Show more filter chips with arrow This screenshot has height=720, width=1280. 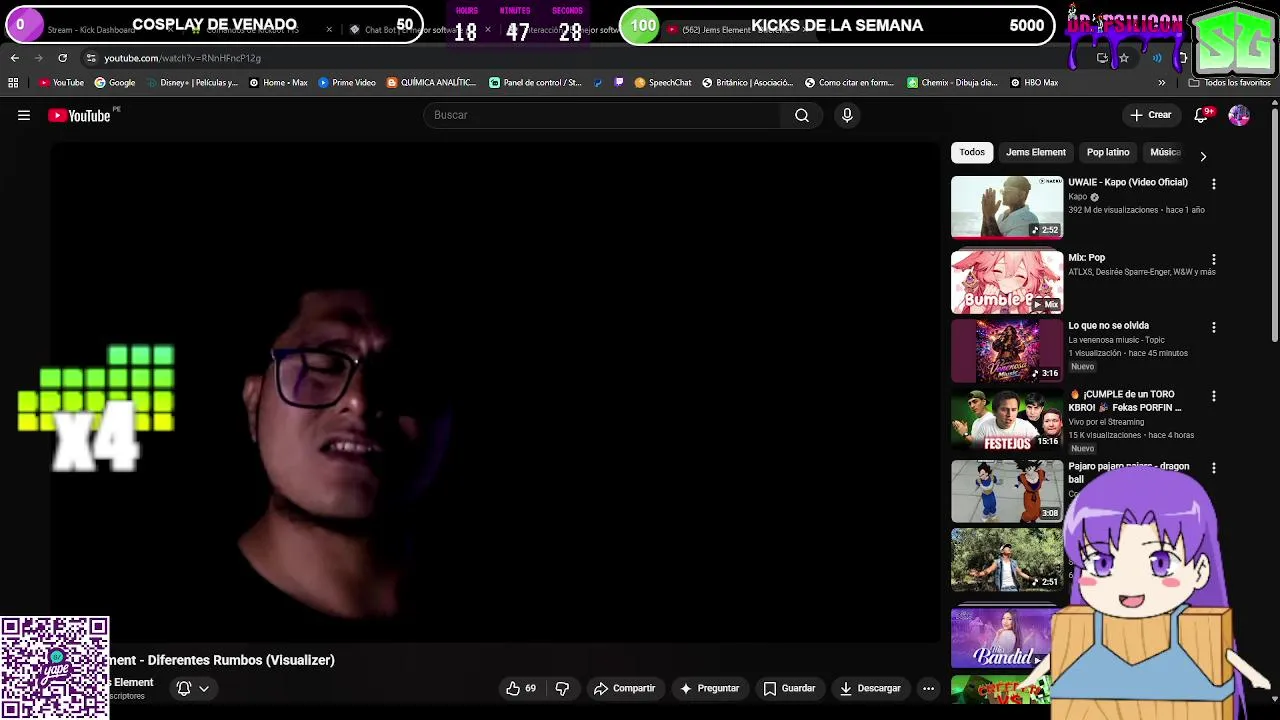coord(1203,156)
